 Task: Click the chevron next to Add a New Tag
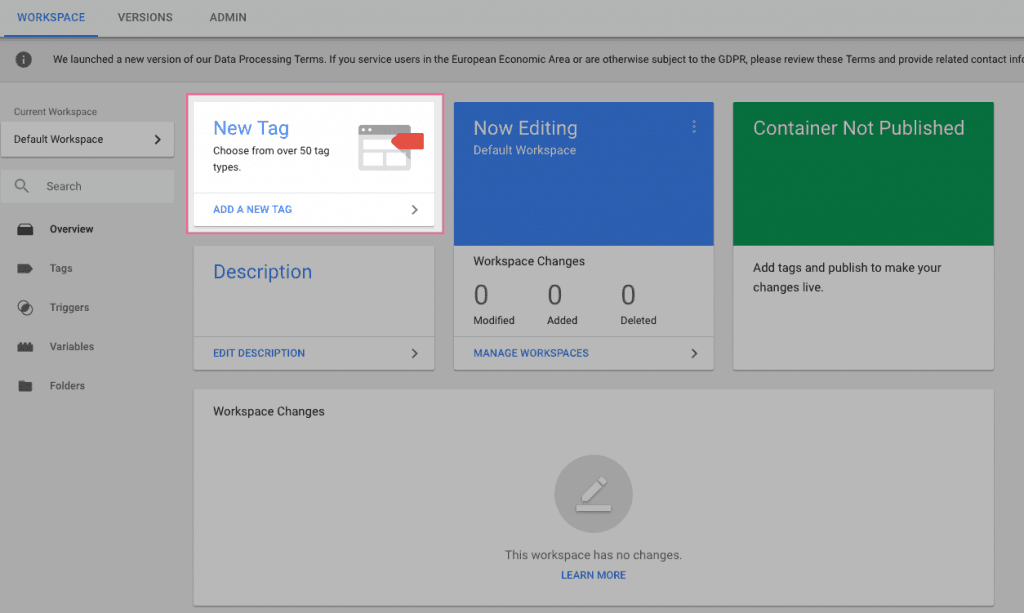(415, 210)
